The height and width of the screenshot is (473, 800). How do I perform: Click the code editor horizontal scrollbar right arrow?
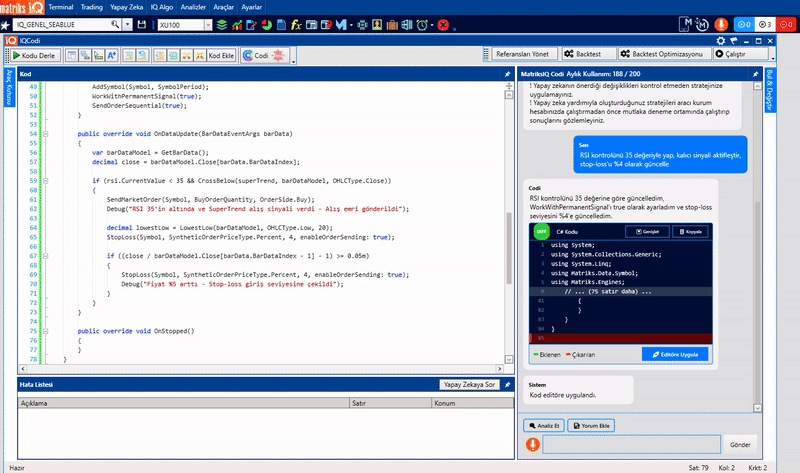click(499, 368)
